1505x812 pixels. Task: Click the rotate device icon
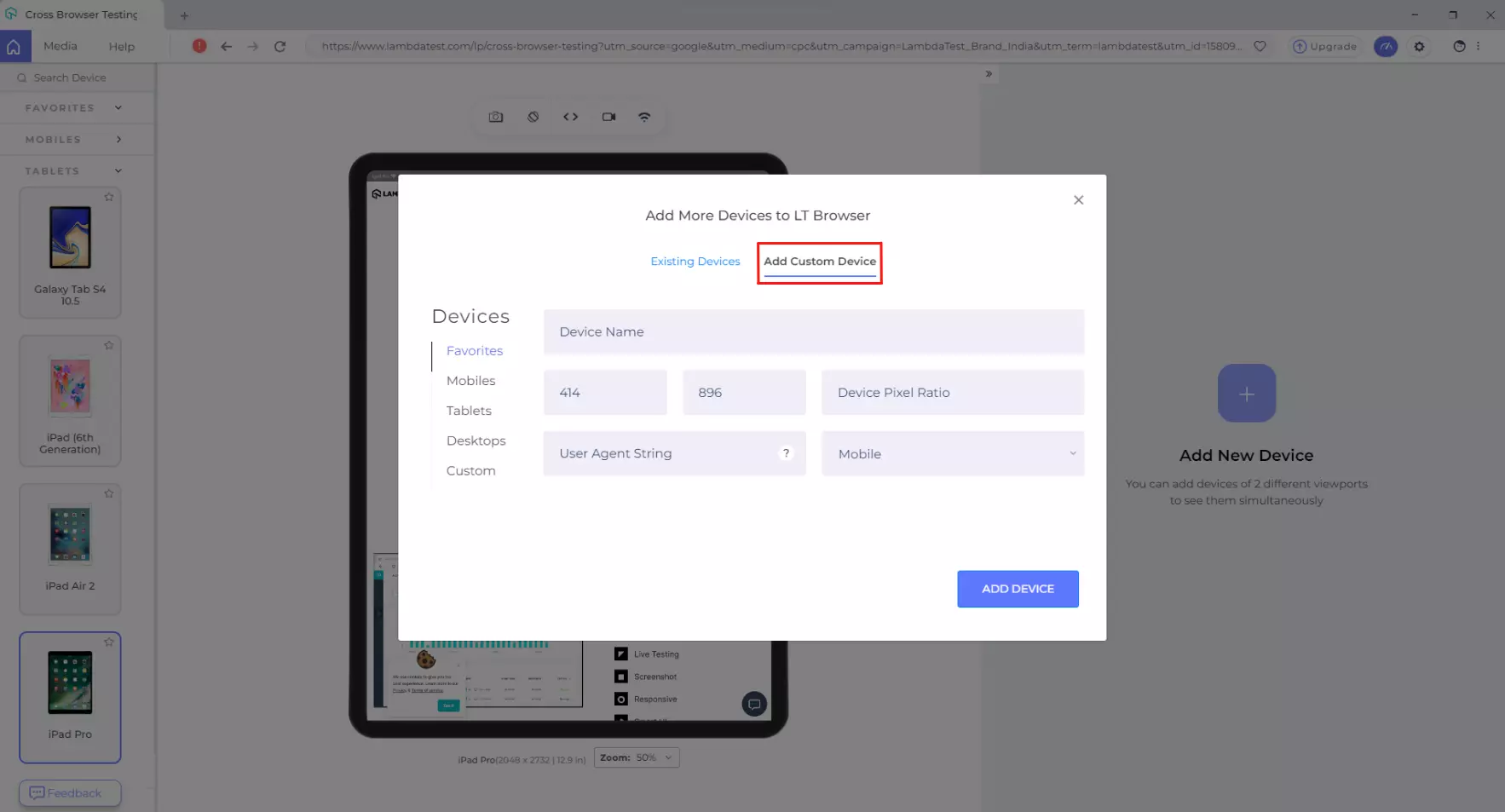[x=533, y=117]
